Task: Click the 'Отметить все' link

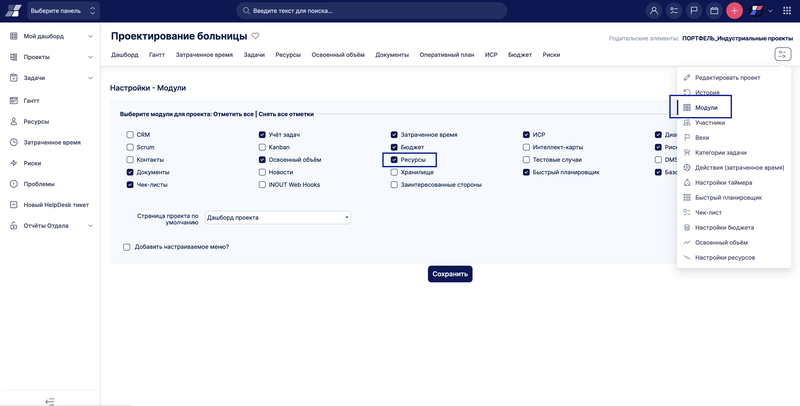Action: click(233, 114)
